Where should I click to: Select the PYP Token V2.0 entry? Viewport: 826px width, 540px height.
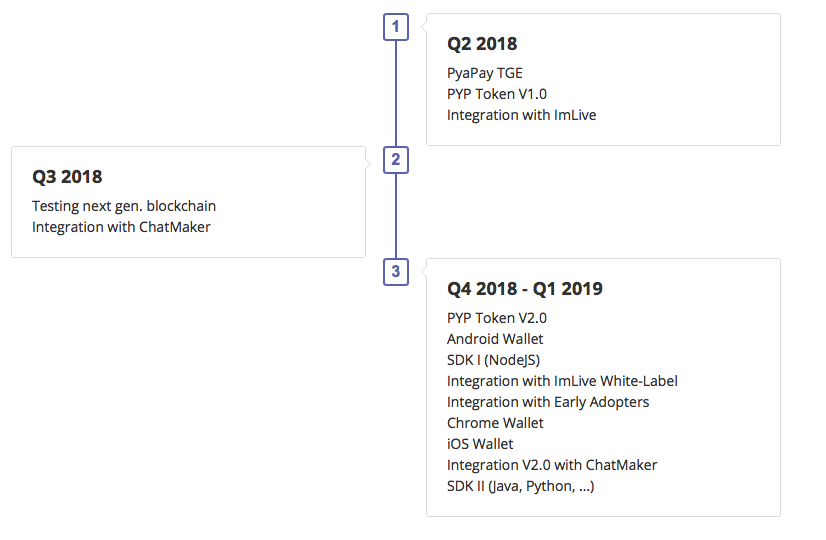[x=497, y=318]
